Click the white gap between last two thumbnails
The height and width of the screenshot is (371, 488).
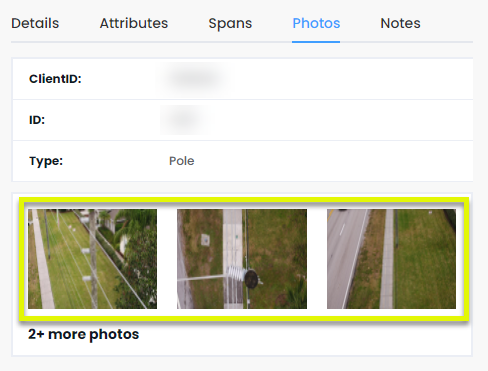(317, 259)
